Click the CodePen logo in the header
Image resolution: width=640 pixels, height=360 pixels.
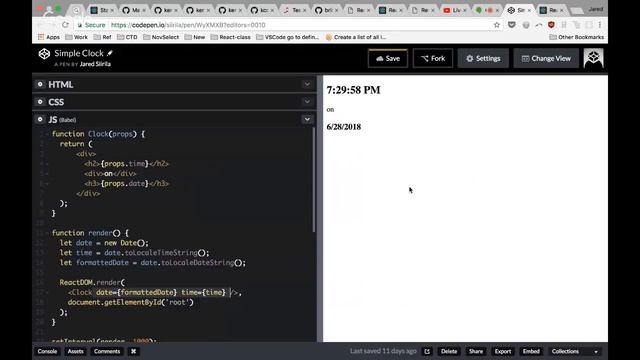tap(44, 54)
